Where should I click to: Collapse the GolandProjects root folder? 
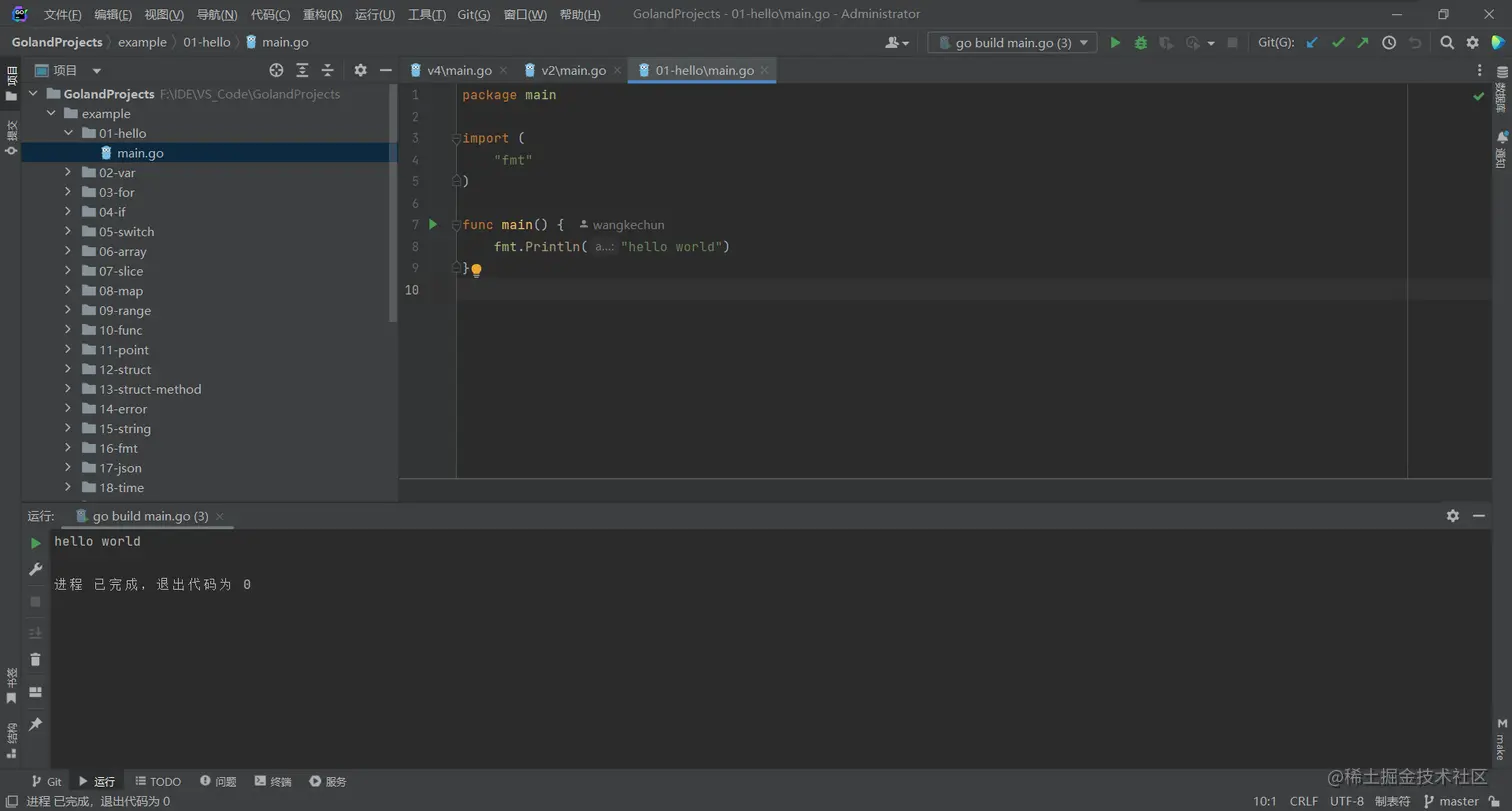33,94
